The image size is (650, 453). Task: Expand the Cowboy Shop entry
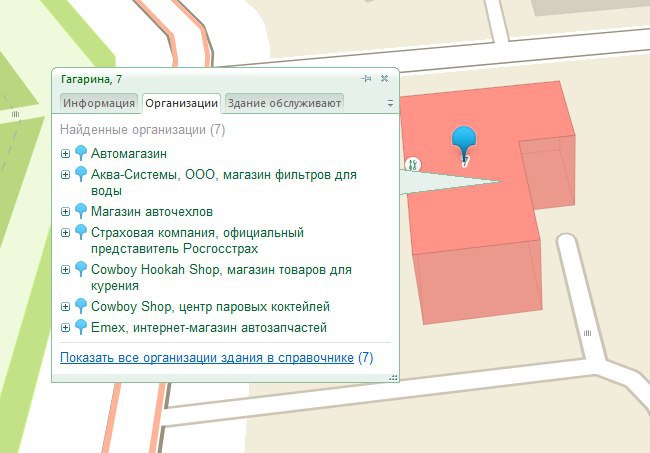point(65,307)
